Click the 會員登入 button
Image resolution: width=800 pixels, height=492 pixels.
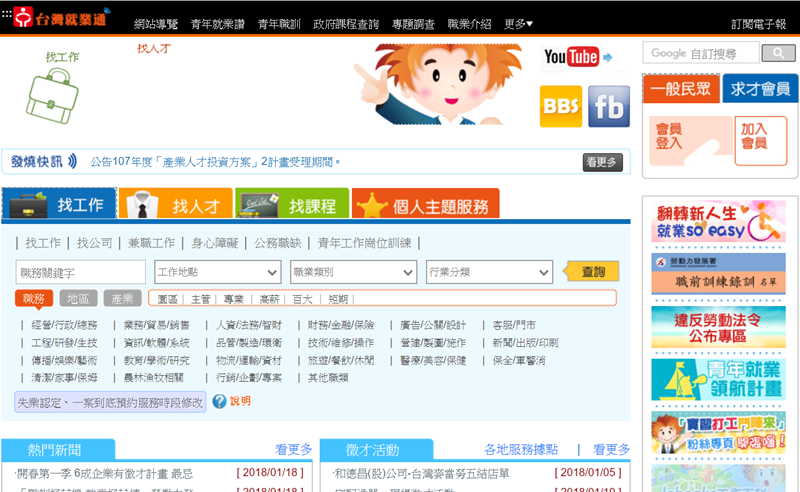coord(691,140)
